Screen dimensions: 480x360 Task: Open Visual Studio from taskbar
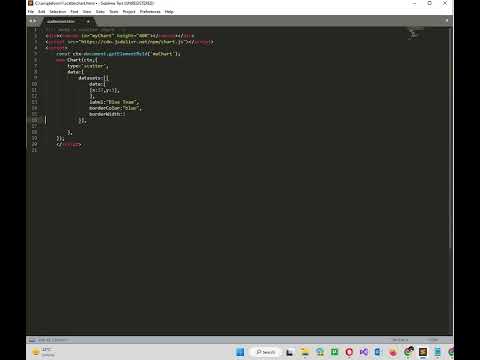point(364,352)
